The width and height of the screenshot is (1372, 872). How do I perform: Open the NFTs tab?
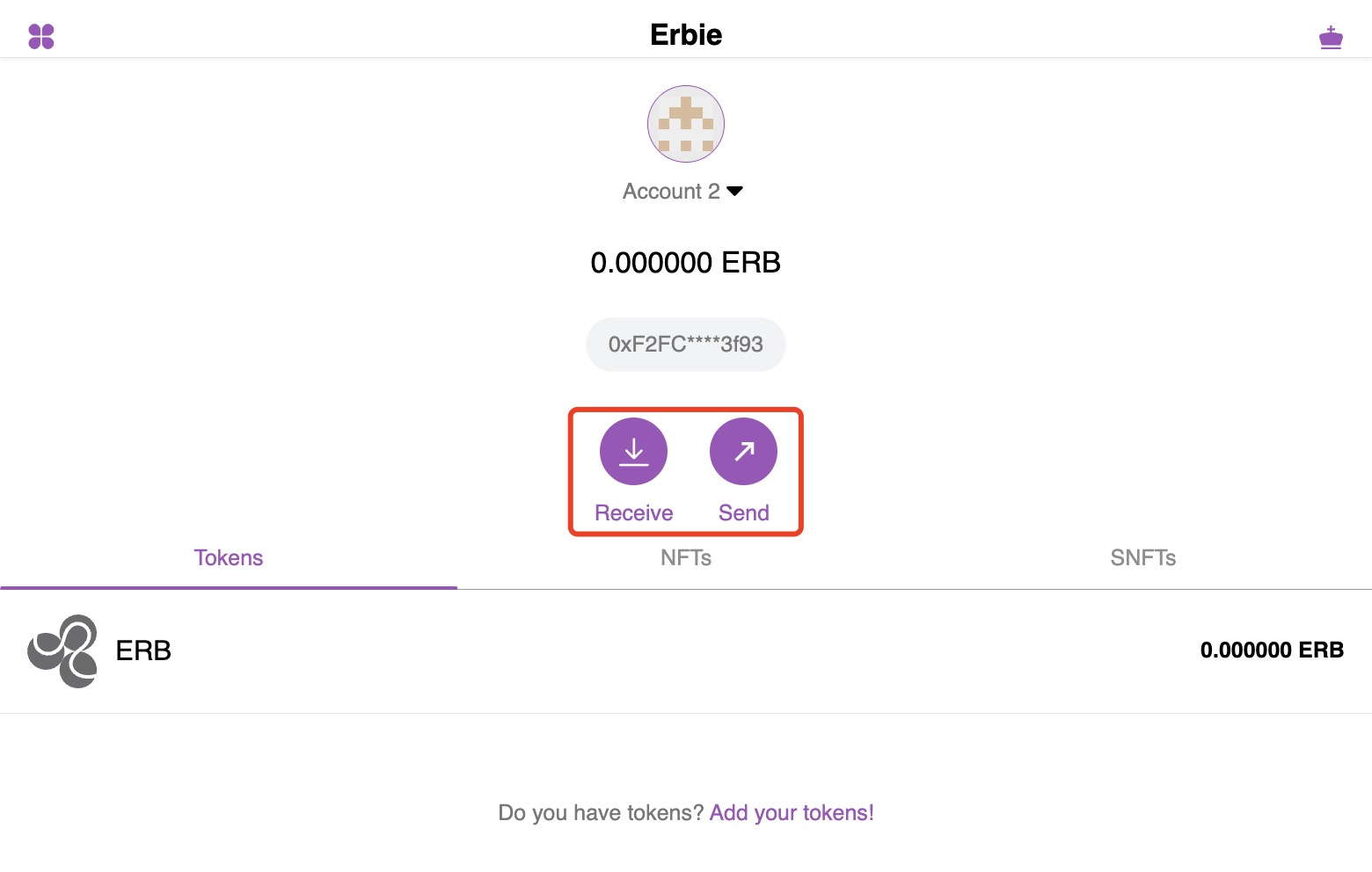[686, 558]
